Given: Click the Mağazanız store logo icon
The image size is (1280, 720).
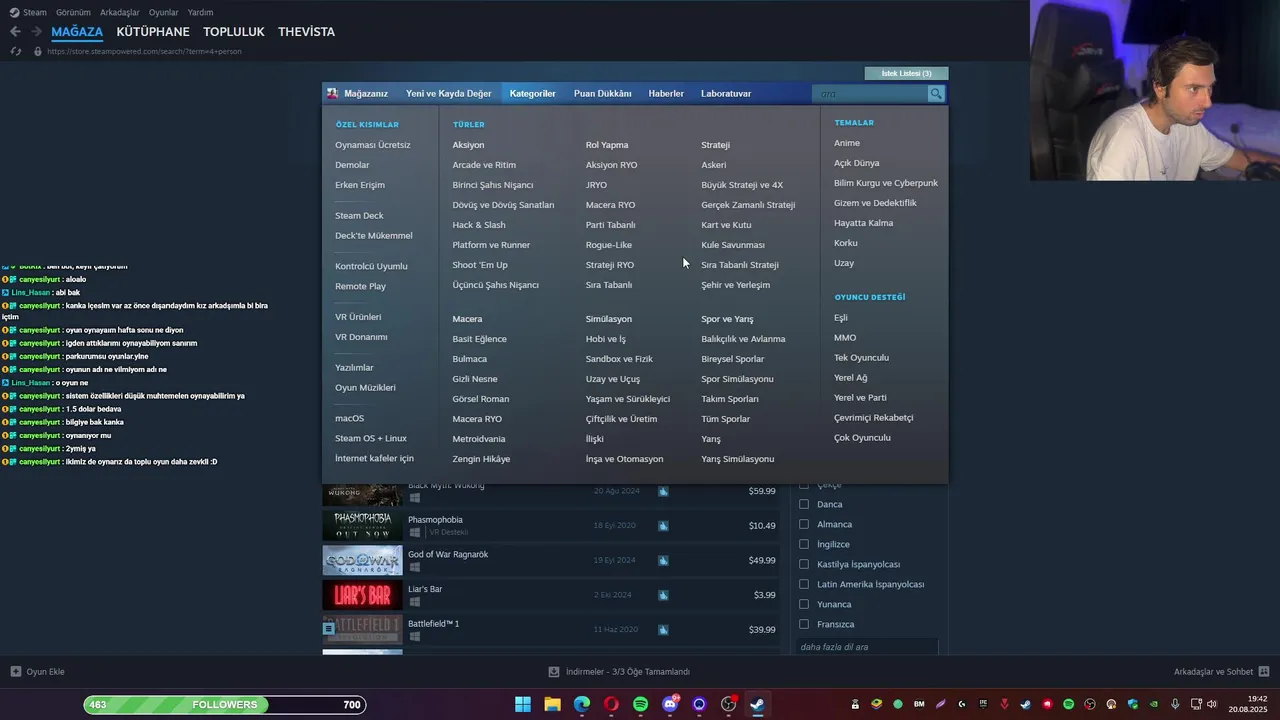Looking at the screenshot, I should coord(333,93).
